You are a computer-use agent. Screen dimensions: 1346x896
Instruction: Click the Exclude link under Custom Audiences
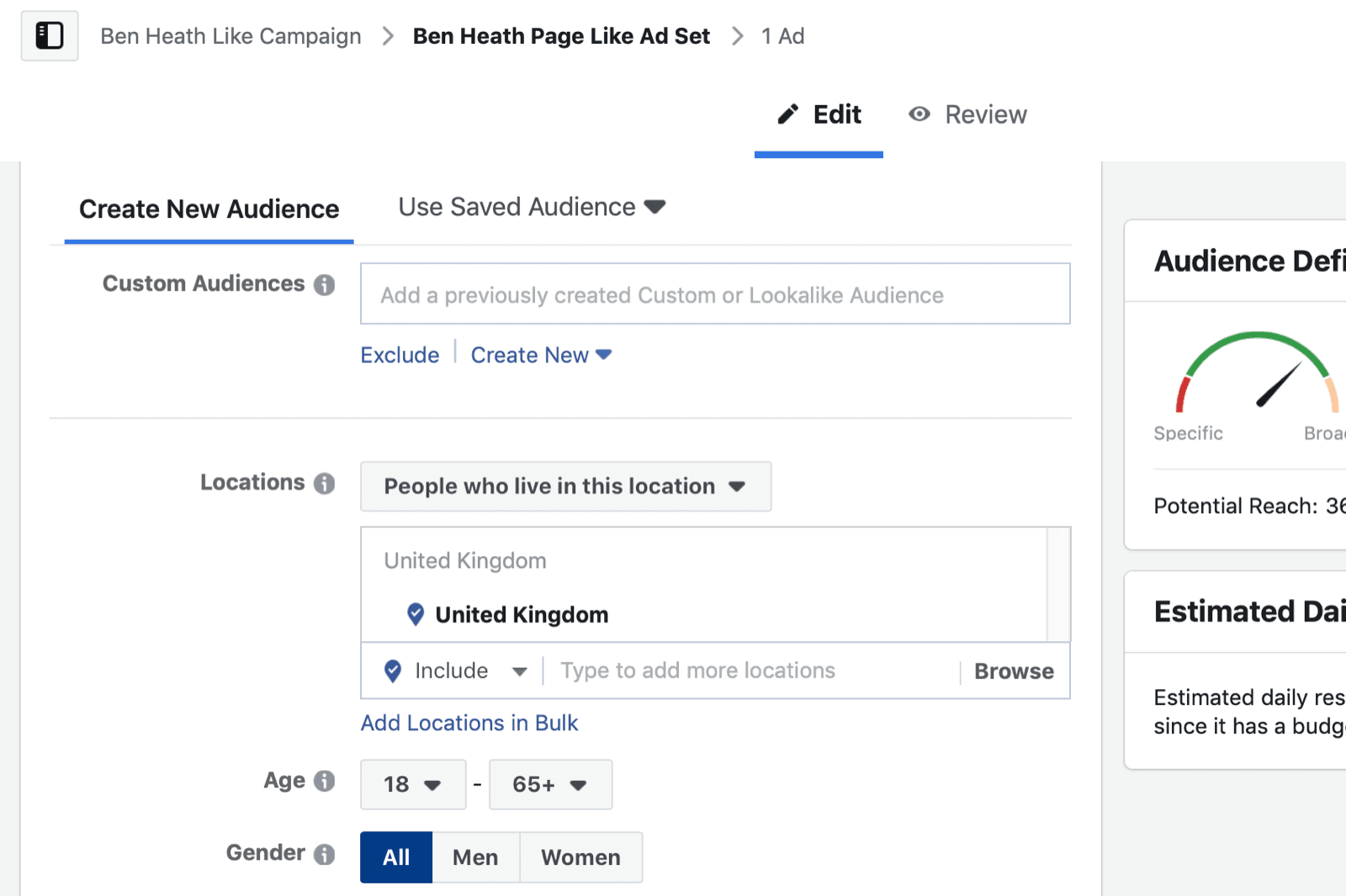pyautogui.click(x=400, y=355)
